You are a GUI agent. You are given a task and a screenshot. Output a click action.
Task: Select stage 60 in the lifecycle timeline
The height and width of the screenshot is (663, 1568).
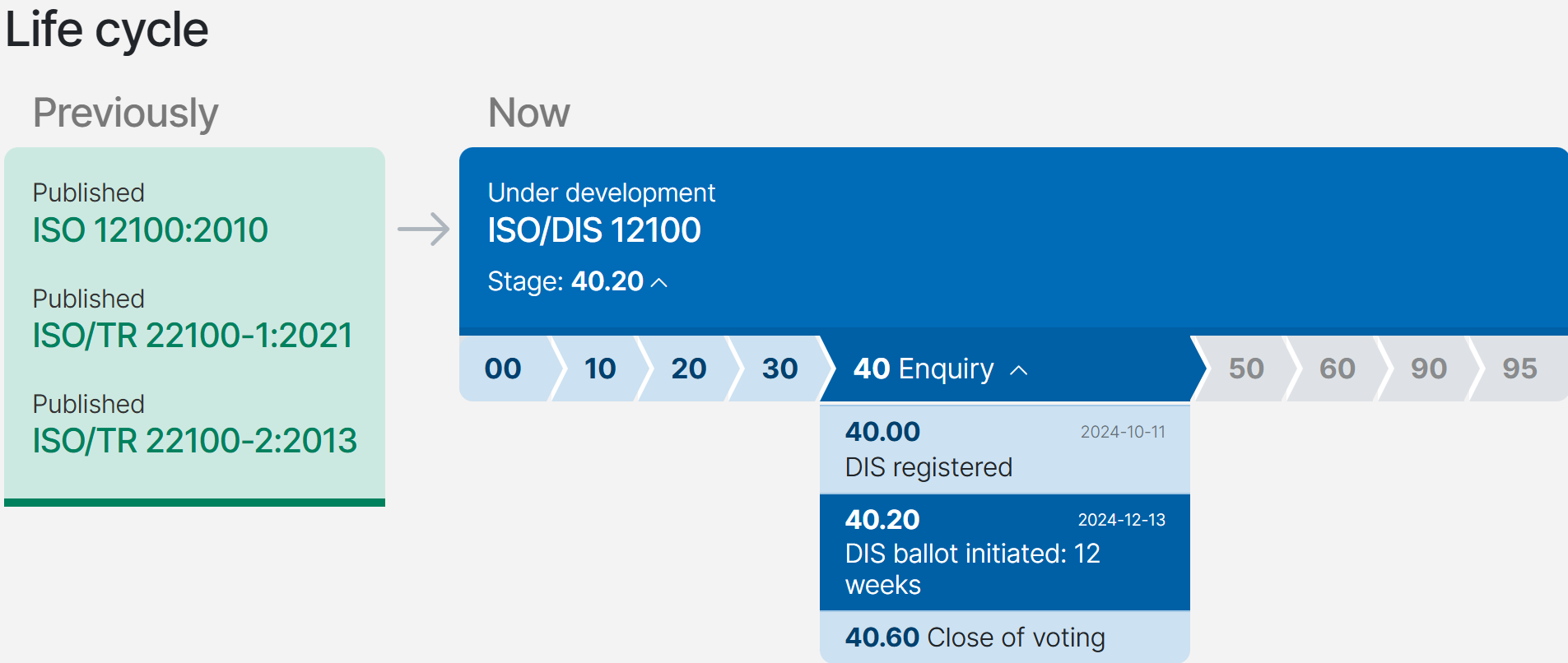[x=1335, y=369]
